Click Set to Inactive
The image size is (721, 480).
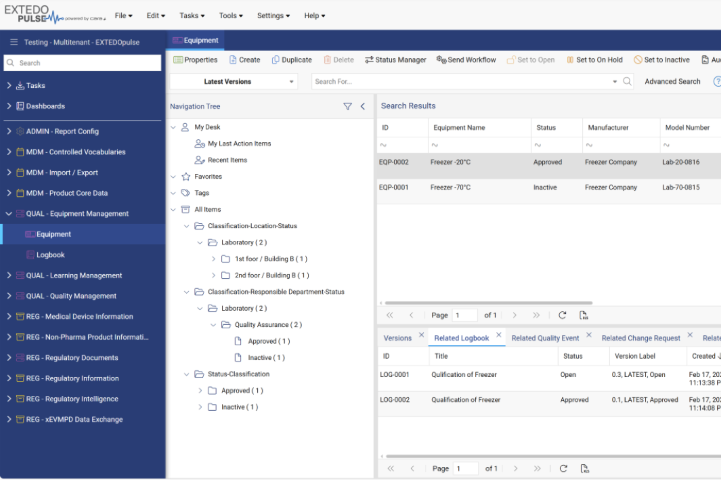(x=662, y=60)
